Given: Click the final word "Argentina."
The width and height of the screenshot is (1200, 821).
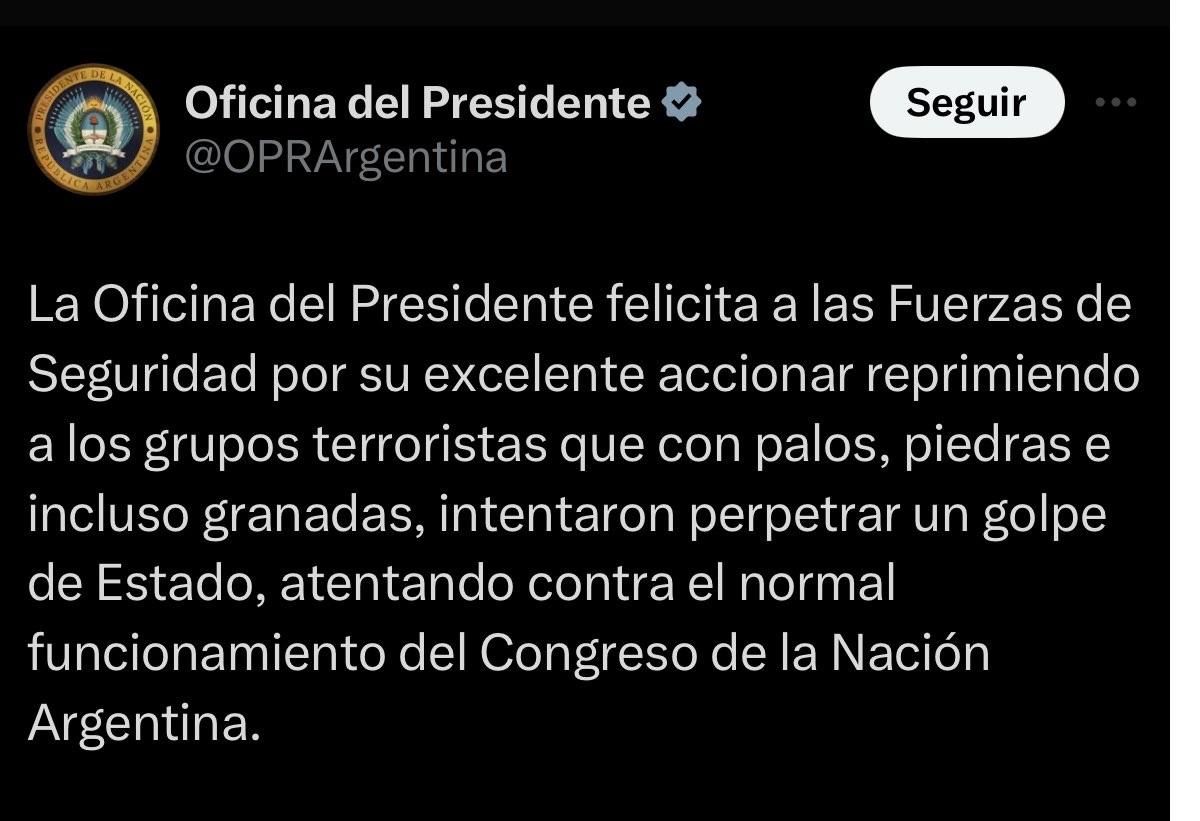Looking at the screenshot, I should pos(144,724).
